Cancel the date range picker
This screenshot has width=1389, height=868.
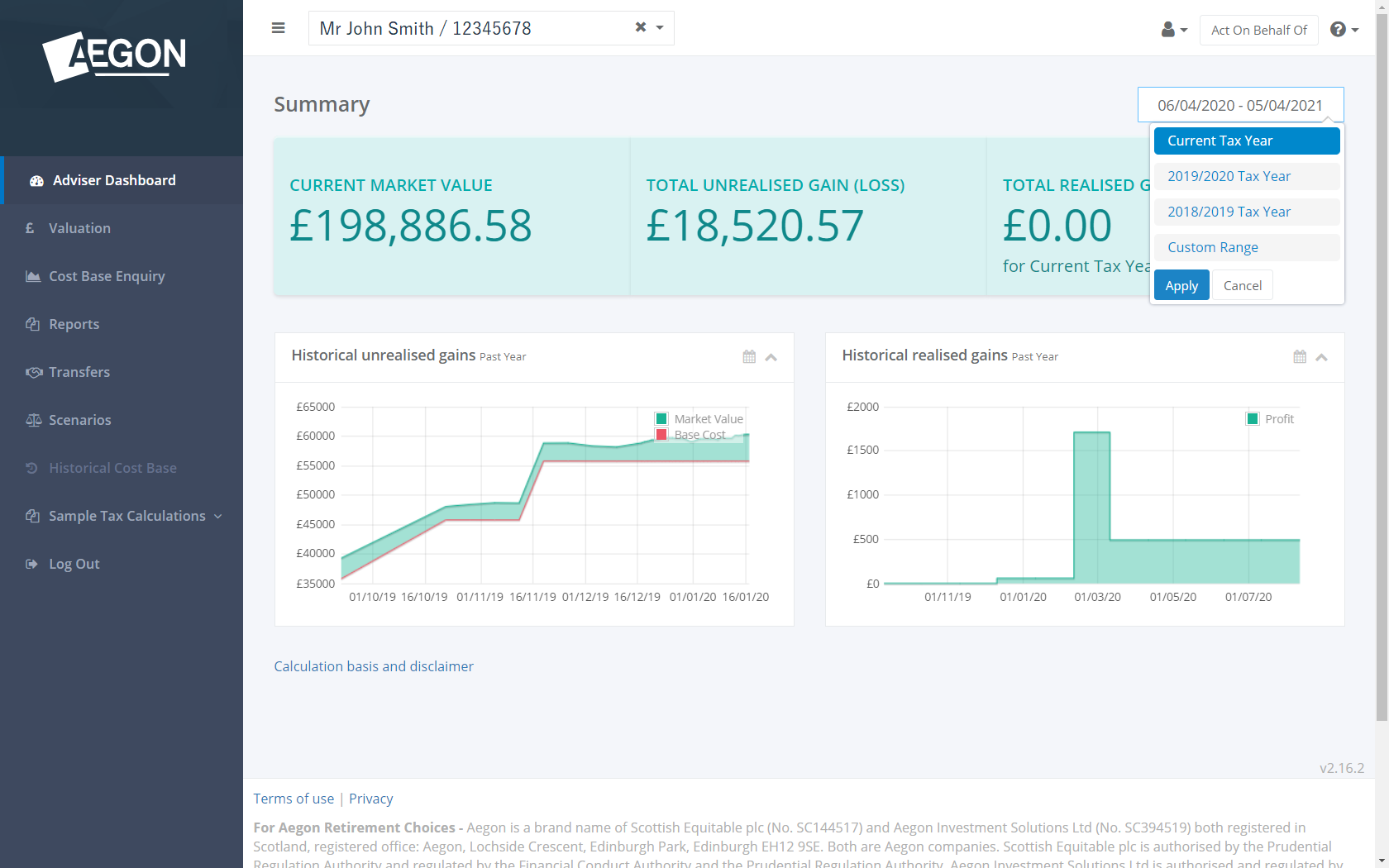1242,285
